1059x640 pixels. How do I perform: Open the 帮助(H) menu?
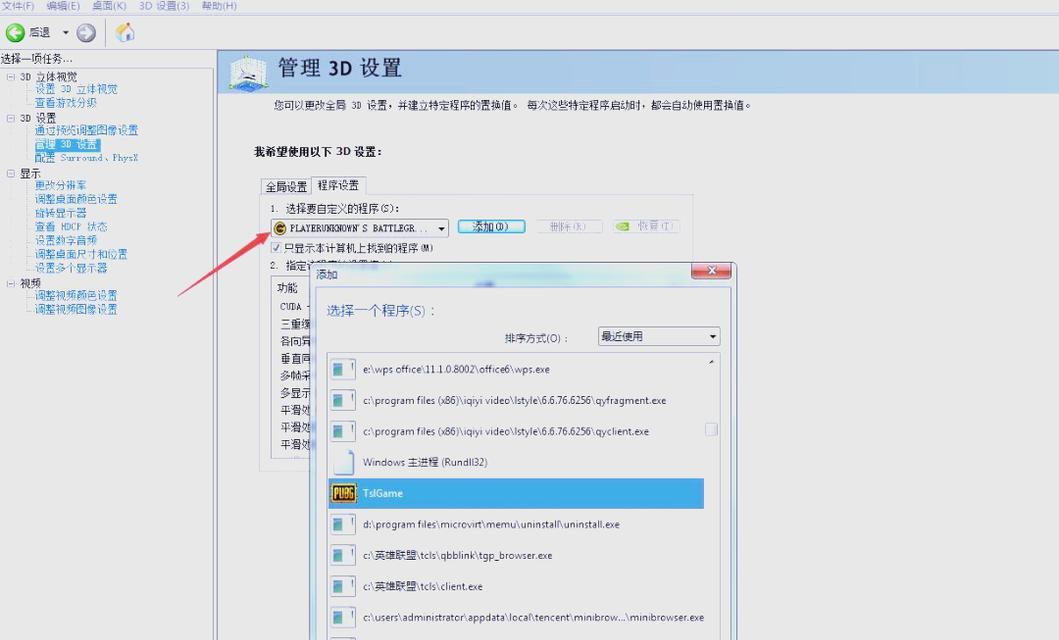[219, 5]
